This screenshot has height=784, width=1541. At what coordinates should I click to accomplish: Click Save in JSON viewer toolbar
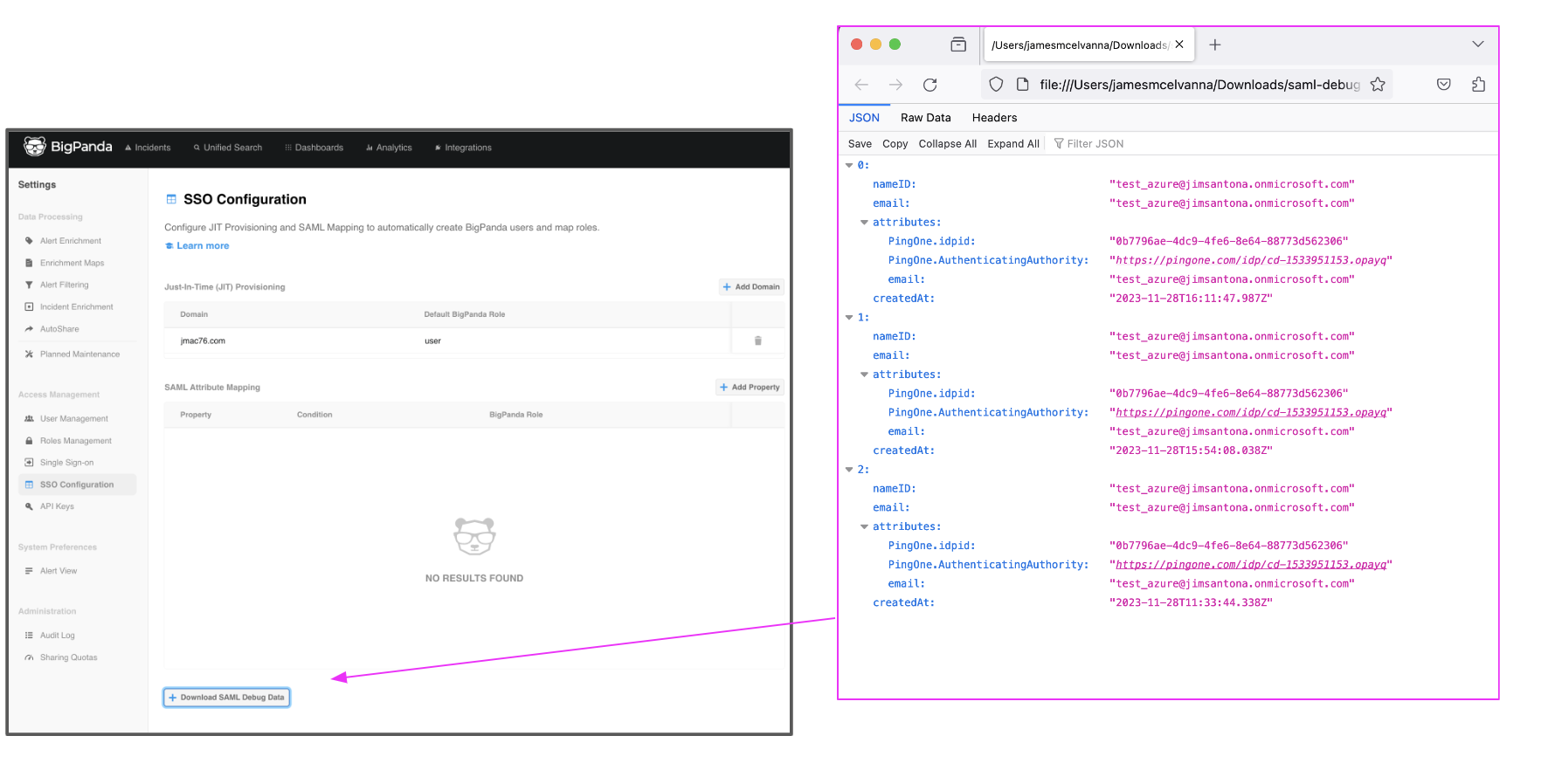click(860, 144)
